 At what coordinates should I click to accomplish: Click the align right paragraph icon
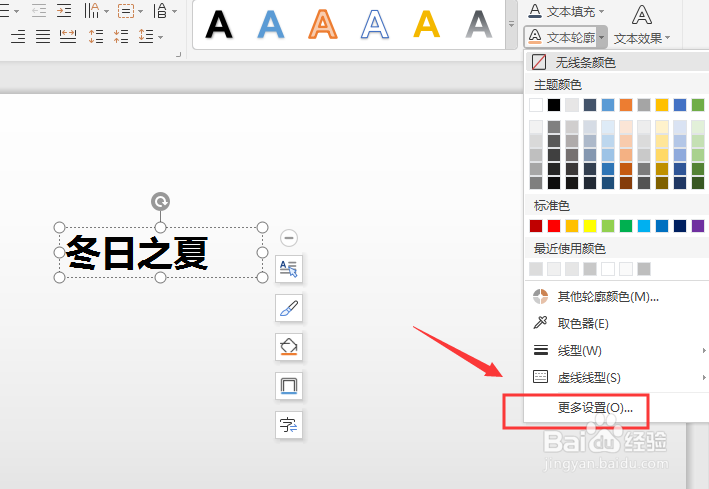pos(18,36)
